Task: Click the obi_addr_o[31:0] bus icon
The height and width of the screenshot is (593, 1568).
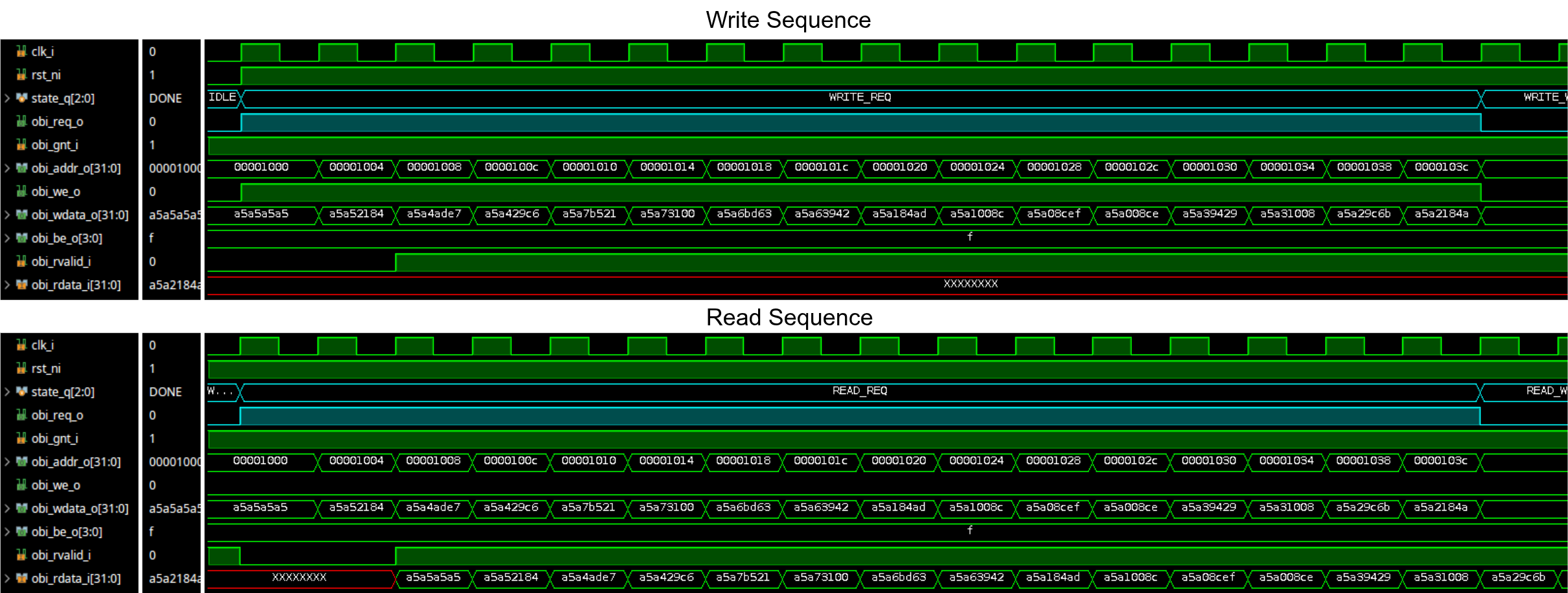Action: 21,168
